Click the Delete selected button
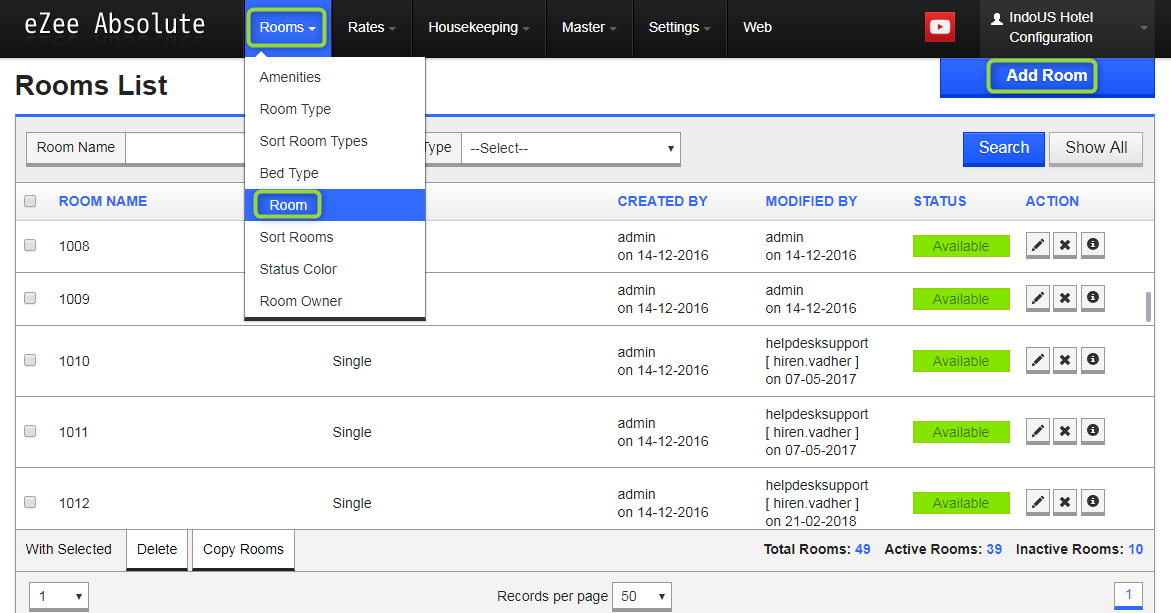Viewport: 1171px width, 613px height. [x=157, y=550]
